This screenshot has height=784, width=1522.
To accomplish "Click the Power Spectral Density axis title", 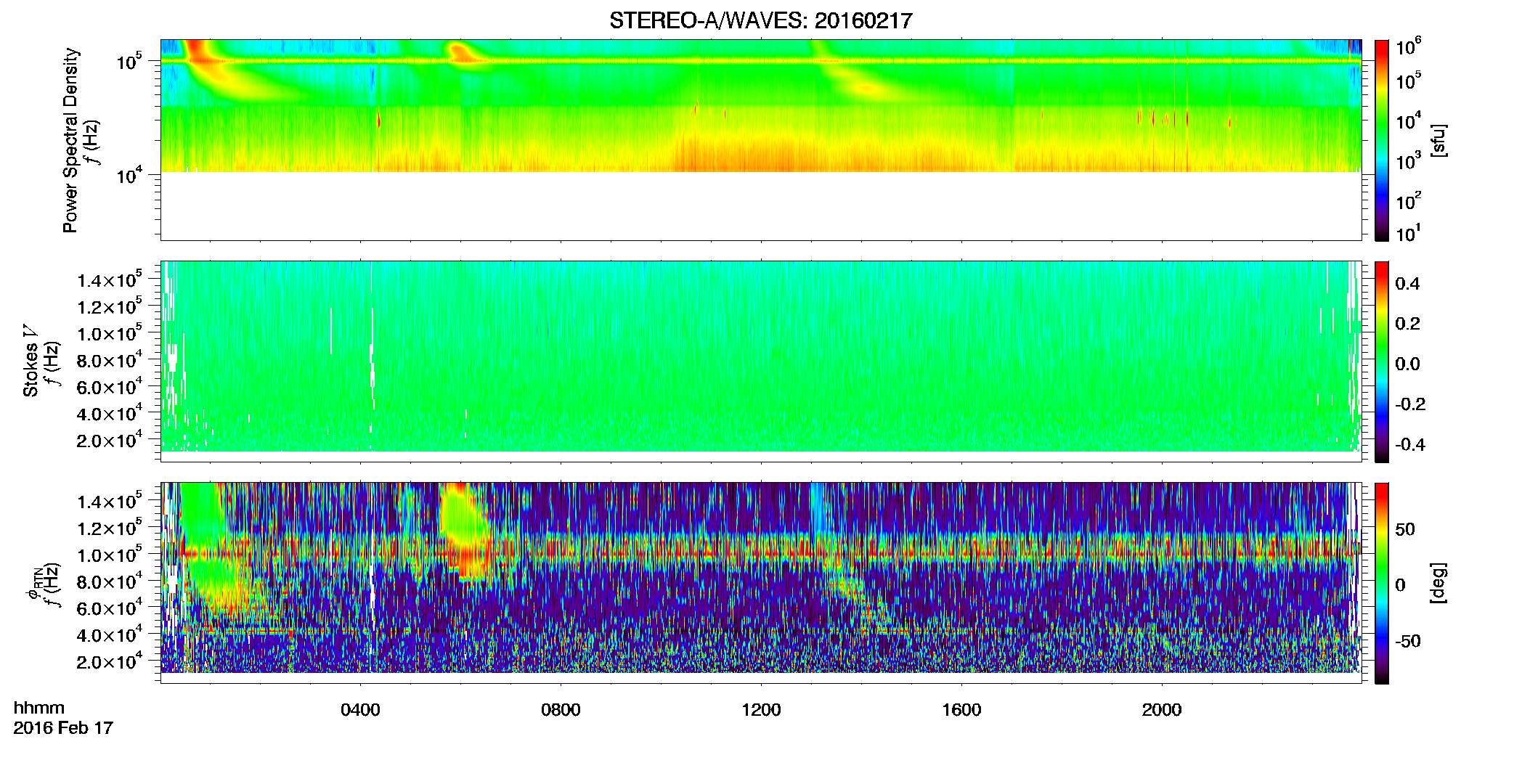I will pos(70,140).
